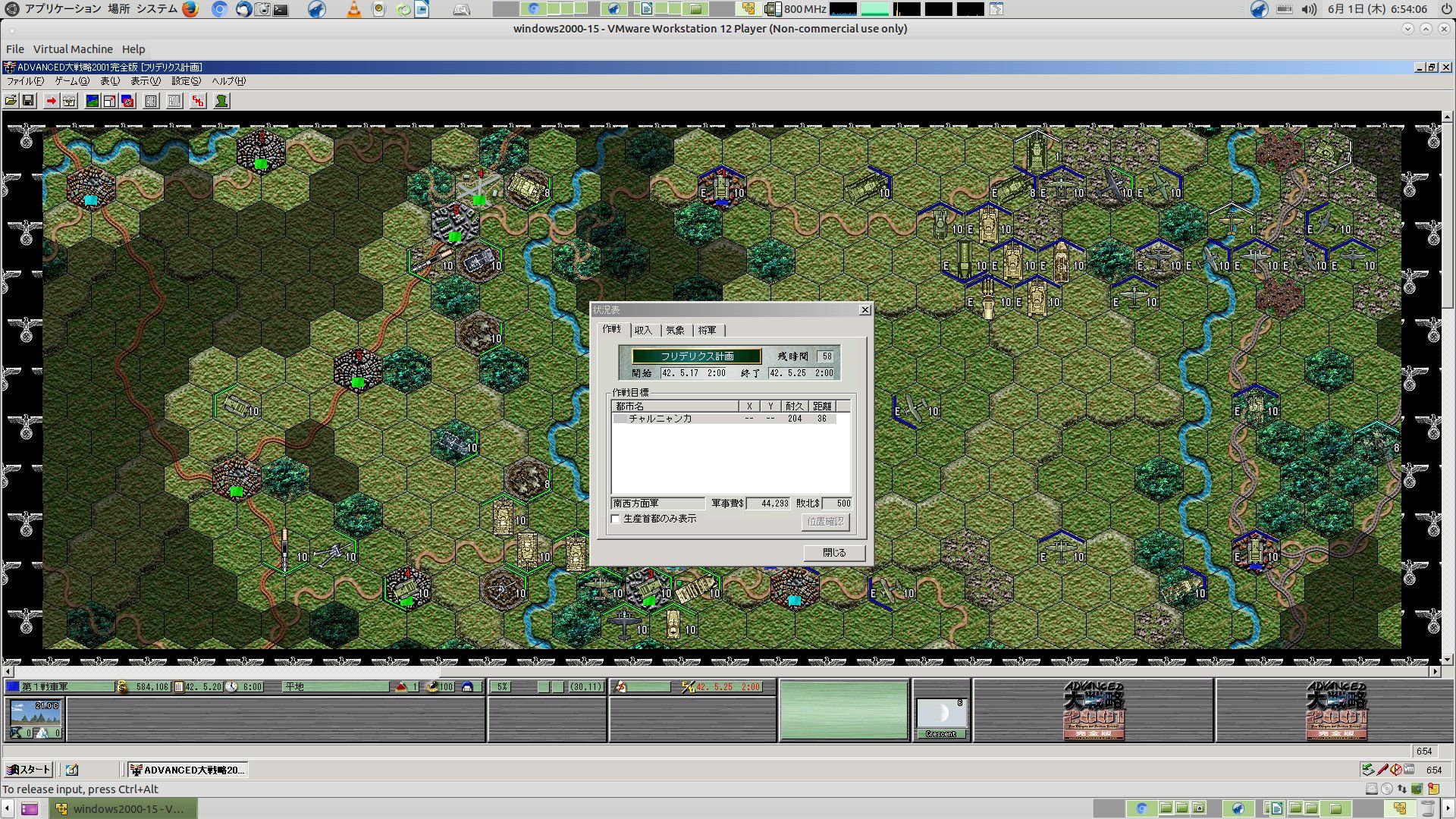The width and height of the screenshot is (1456, 819).
Task: Click the red END turn toolbar icon
Action: tap(198, 101)
